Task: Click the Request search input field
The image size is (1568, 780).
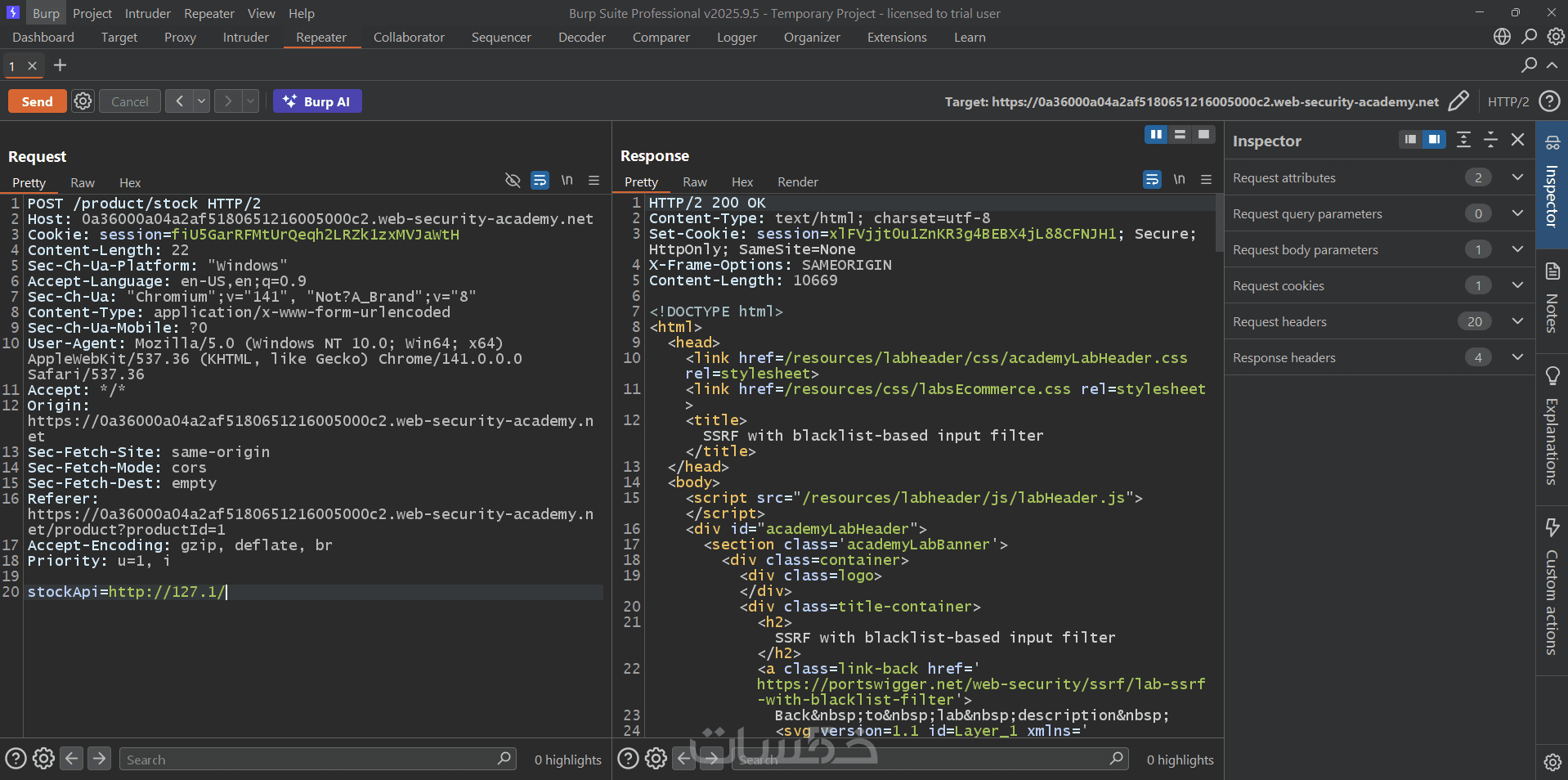Action: point(311,760)
